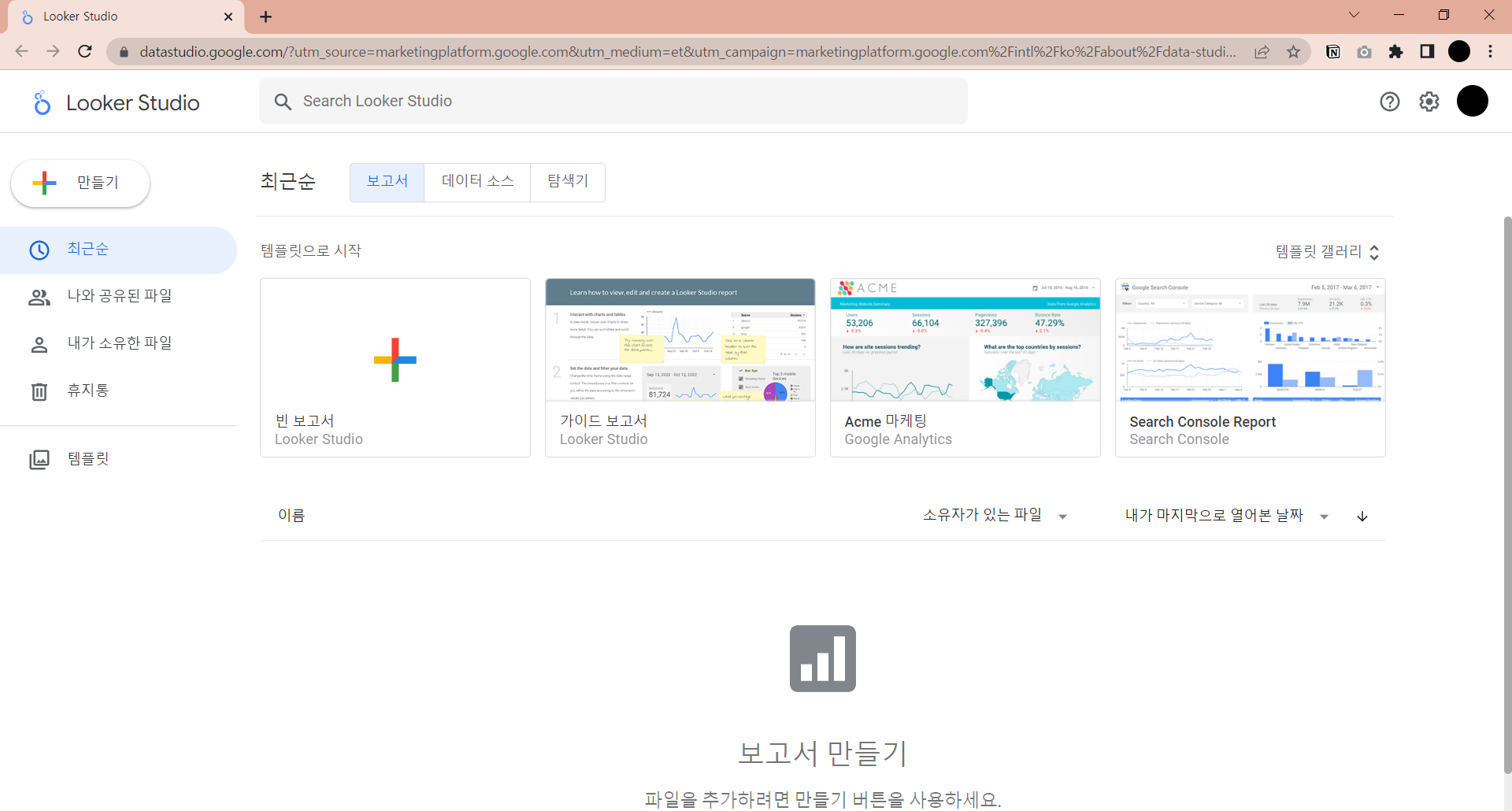Share the page via address bar share icon
Viewport: 1512px width, 811px height.
1262,52
